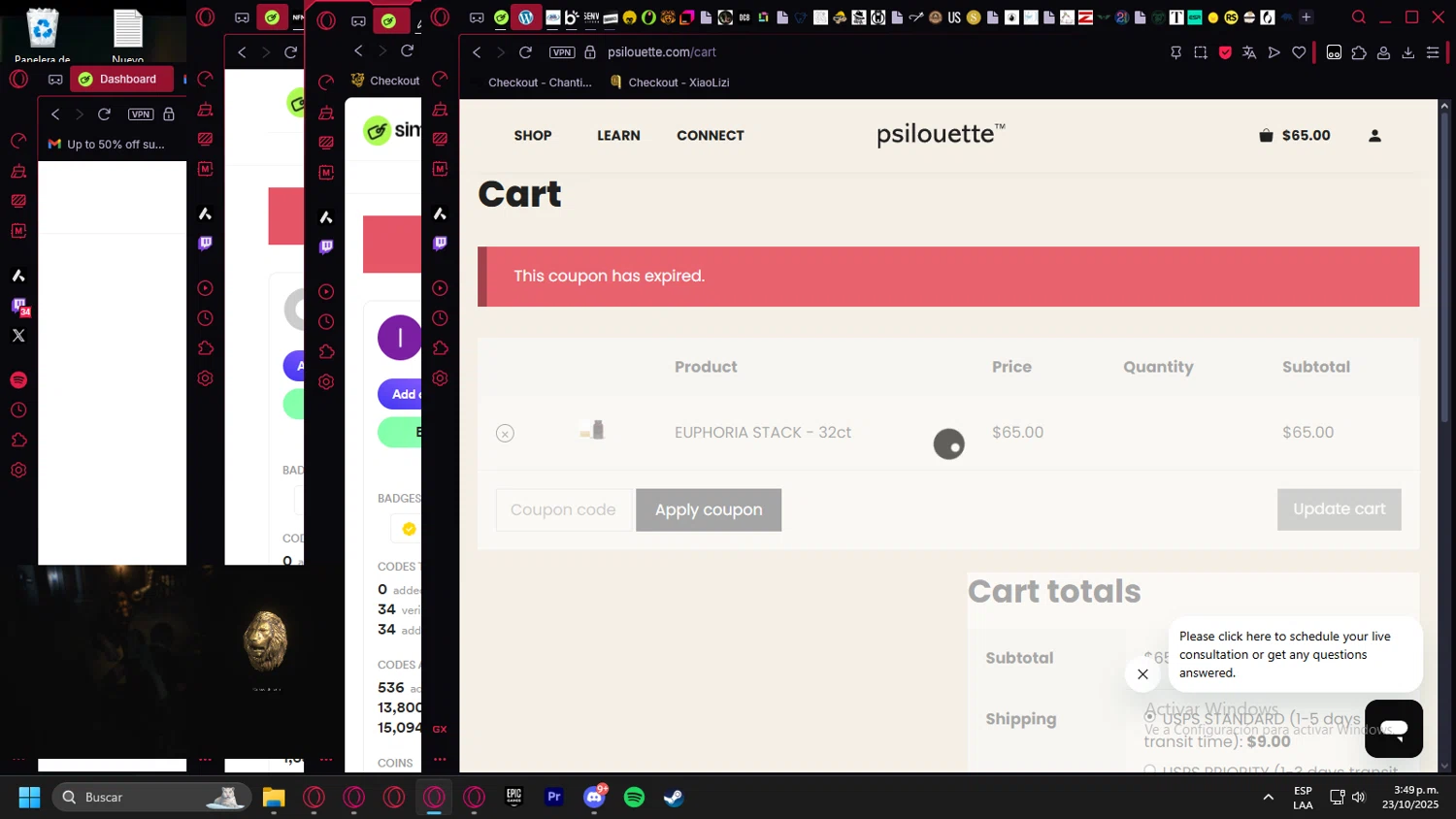Open the EUPHORIA STACK - 32ct product link
The image size is (1456, 819).
pos(763,433)
